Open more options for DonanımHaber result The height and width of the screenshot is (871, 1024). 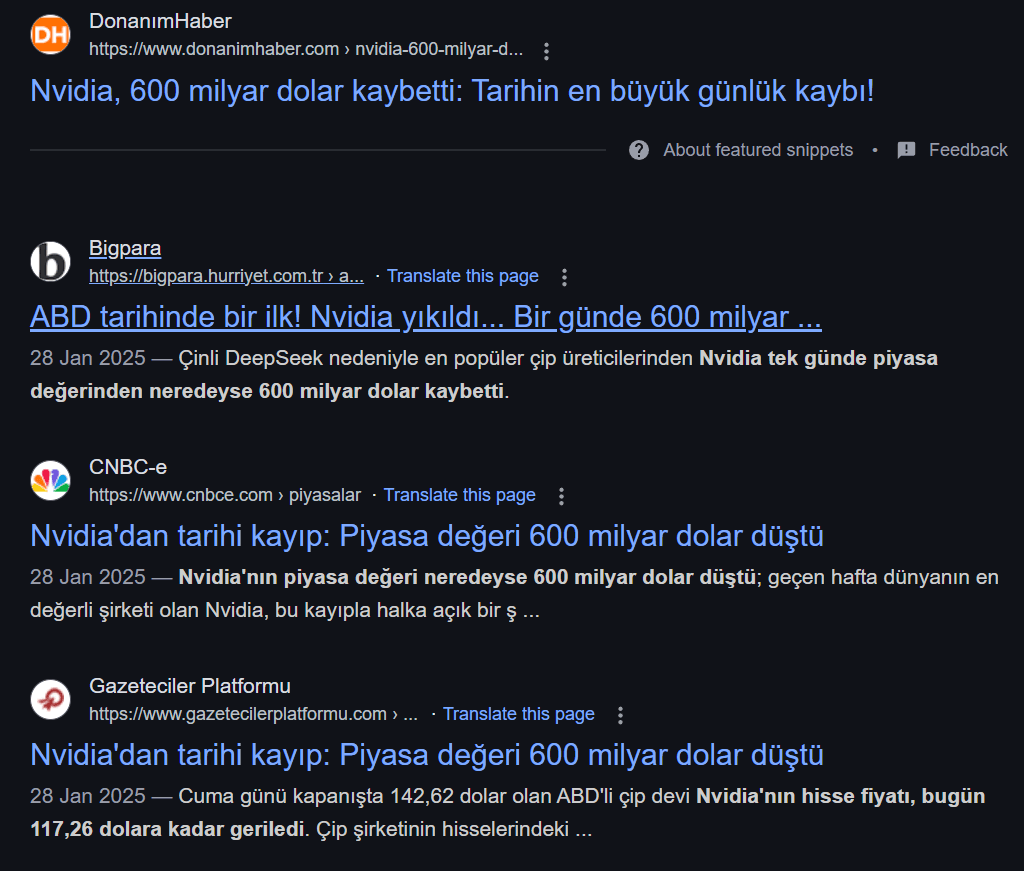(x=547, y=51)
